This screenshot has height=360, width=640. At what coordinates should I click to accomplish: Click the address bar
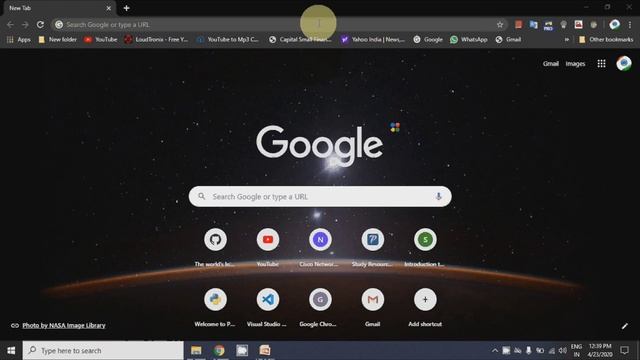tap(279, 24)
